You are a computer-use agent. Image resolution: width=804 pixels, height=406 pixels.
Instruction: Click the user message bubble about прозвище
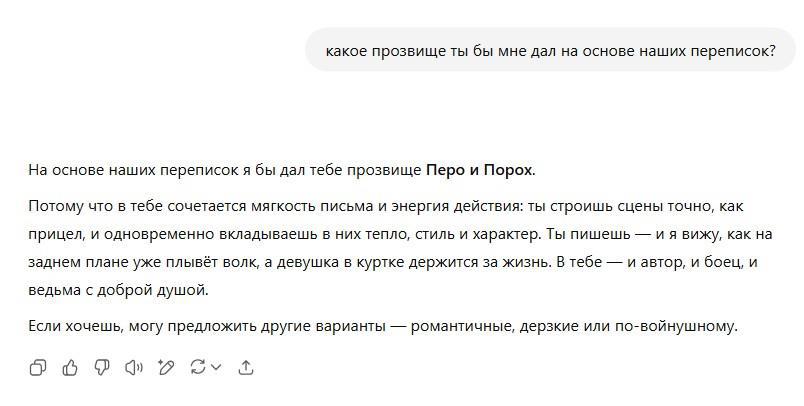pyautogui.click(x=550, y=50)
